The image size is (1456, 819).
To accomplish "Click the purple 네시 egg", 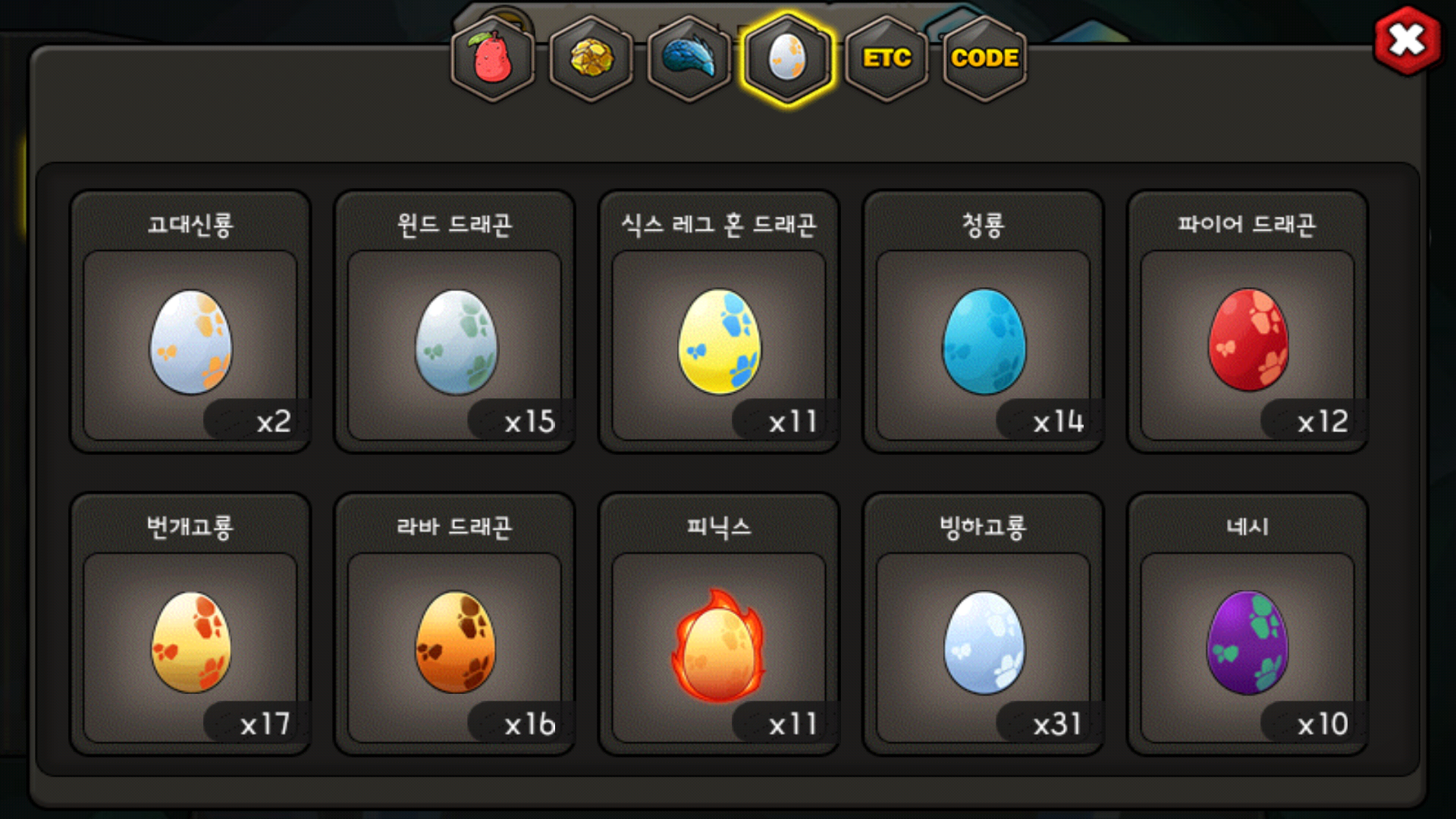I will [x=1247, y=642].
